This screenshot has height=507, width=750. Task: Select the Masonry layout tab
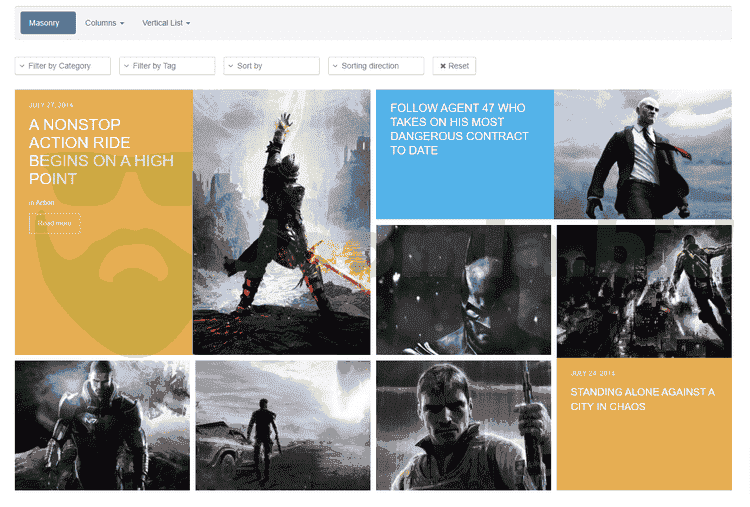(48, 23)
